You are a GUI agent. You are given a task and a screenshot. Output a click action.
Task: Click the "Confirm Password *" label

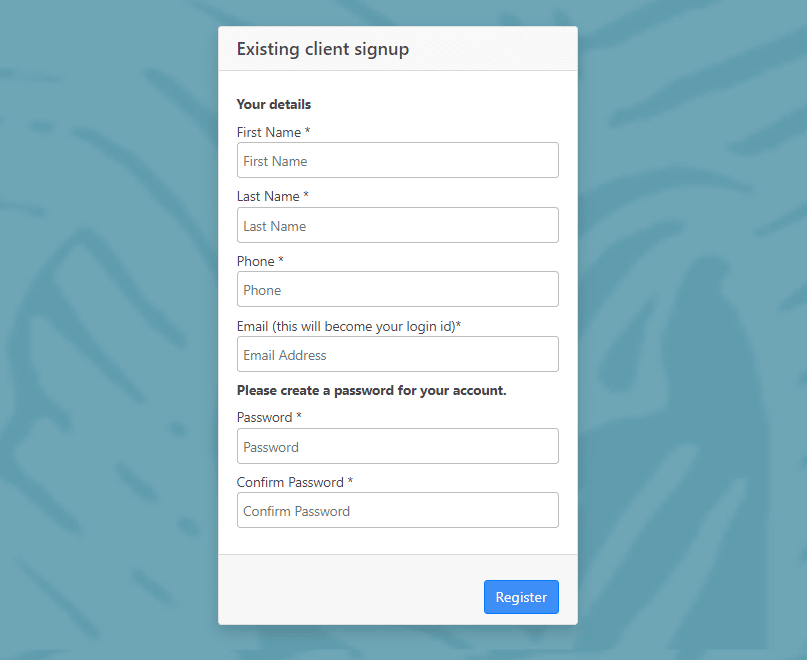point(294,482)
